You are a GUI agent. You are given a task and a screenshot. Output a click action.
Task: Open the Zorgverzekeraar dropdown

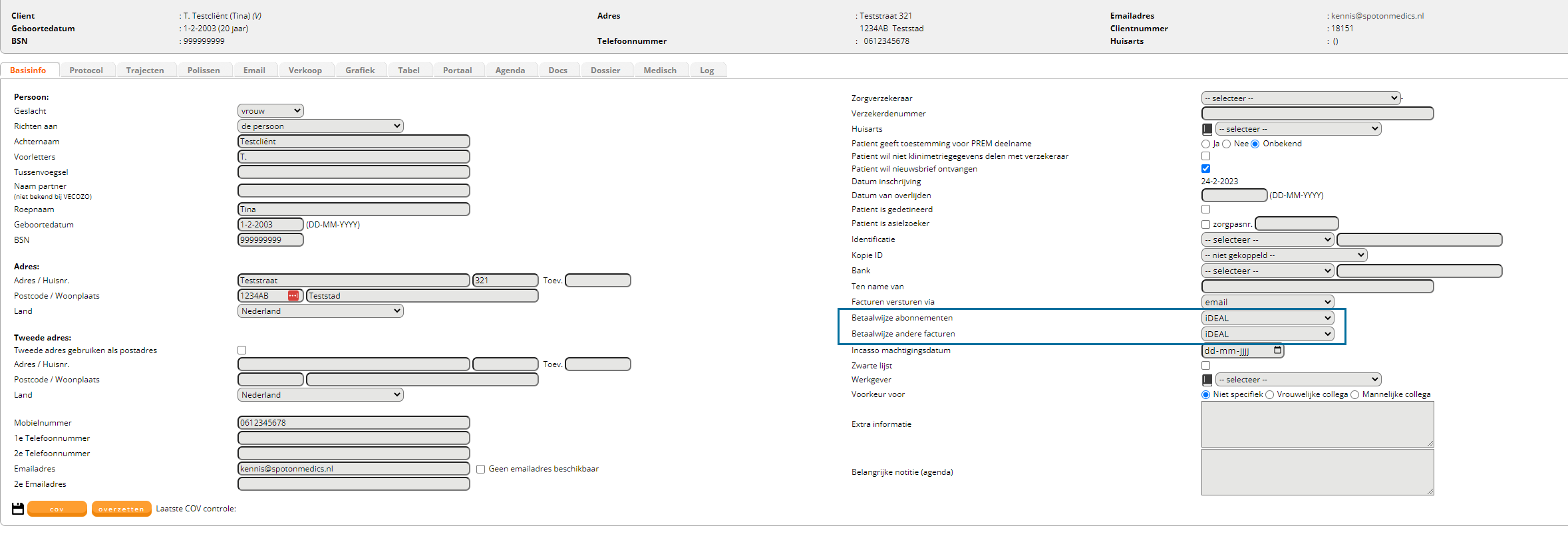tap(1301, 98)
